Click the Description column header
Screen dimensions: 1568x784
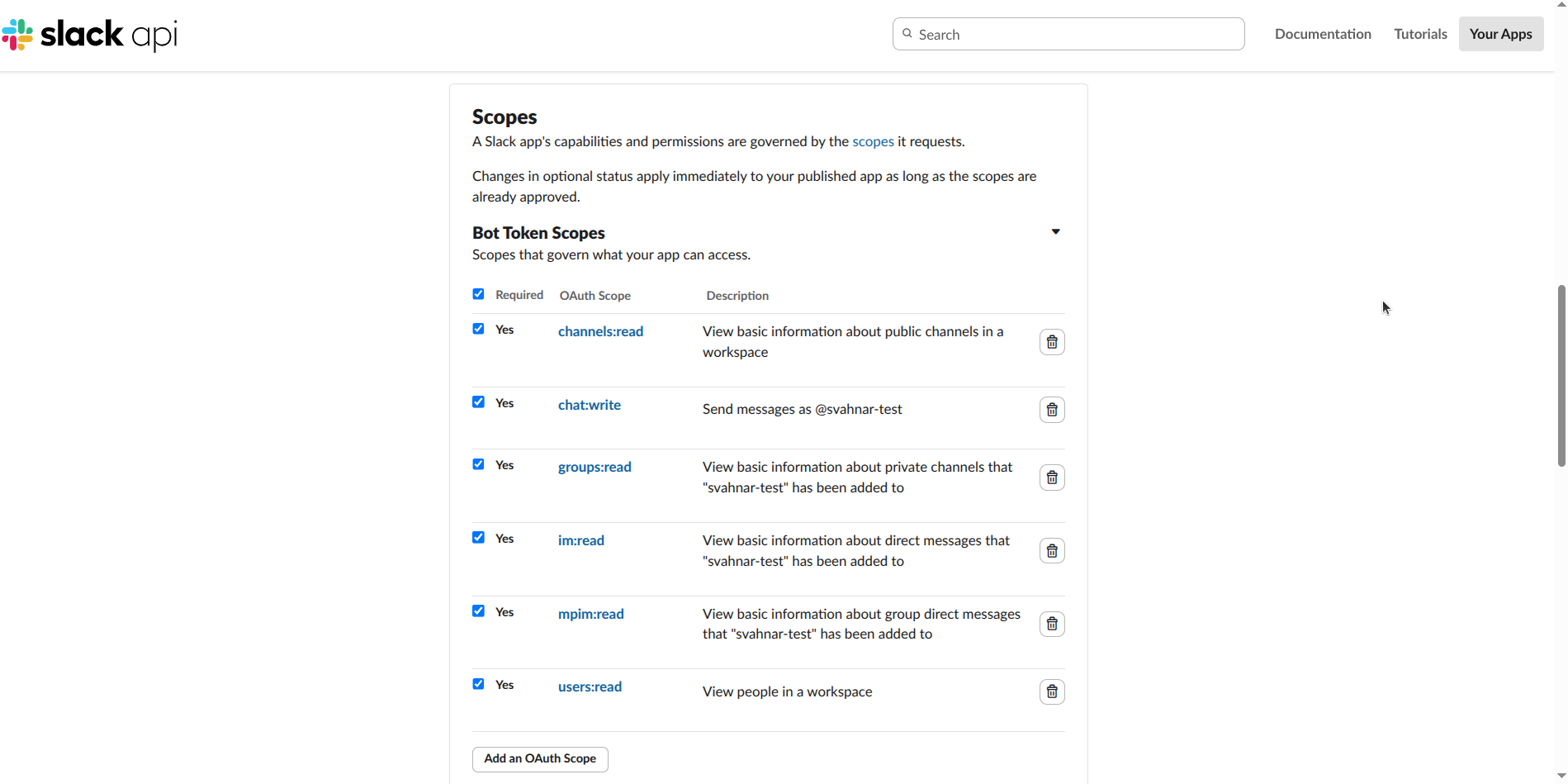click(737, 296)
